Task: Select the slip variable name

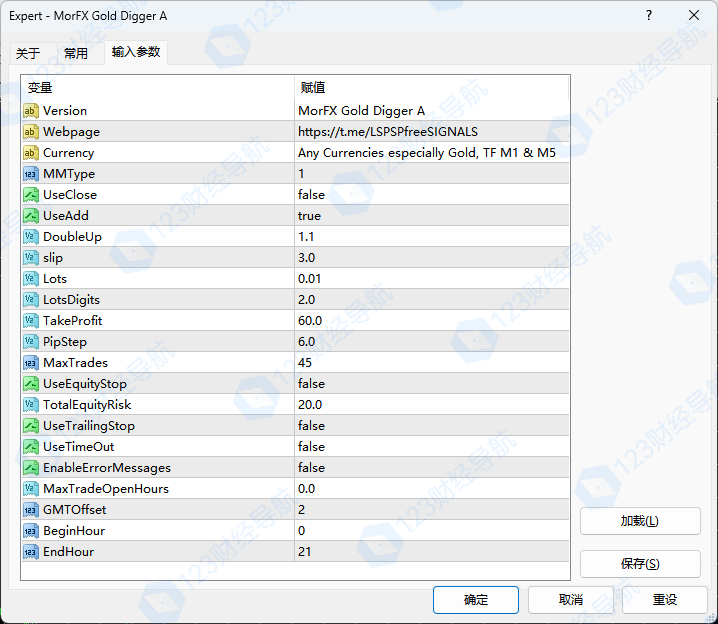Action: [x=53, y=258]
